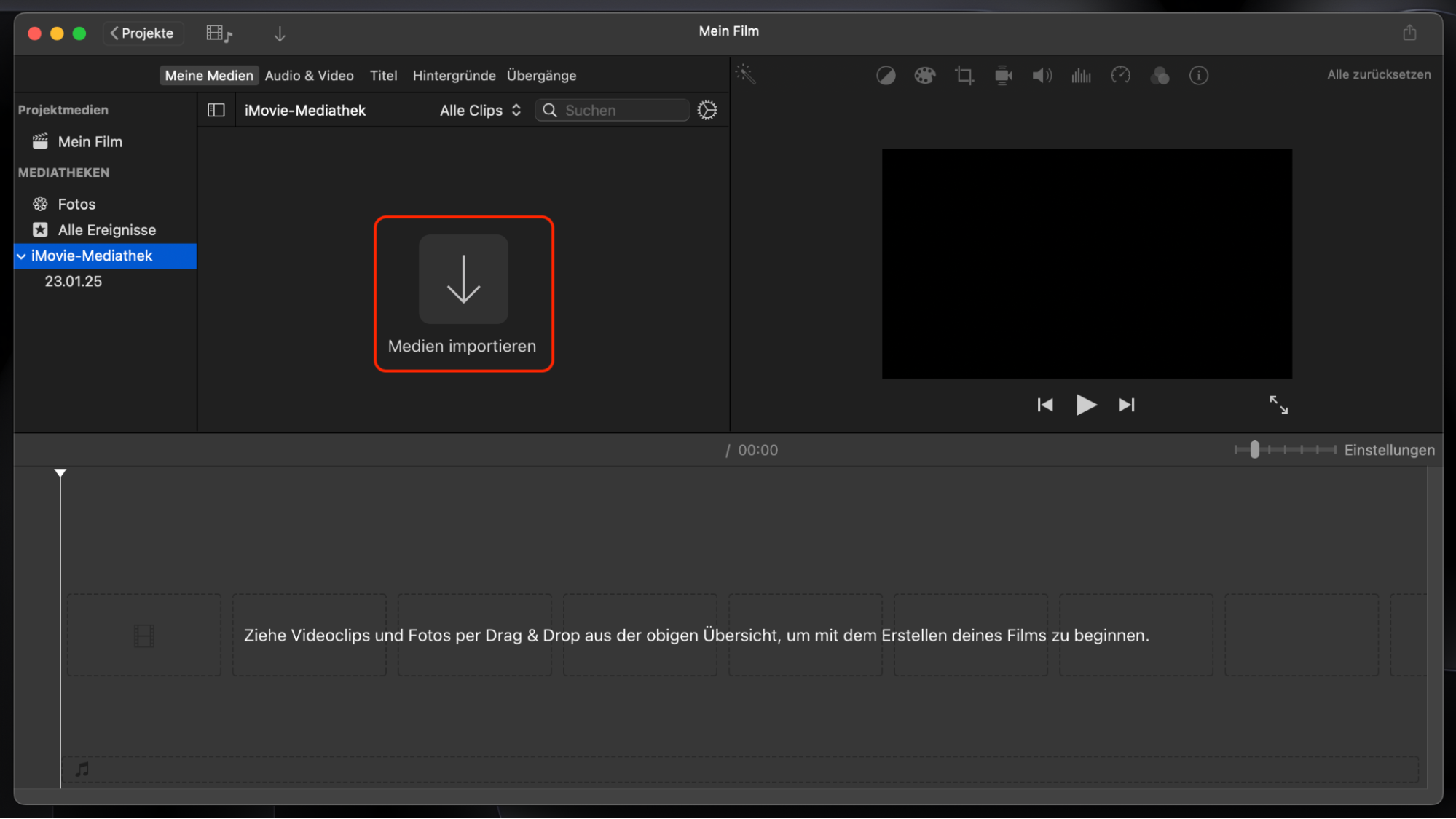Viewport: 1456px width, 819px height.
Task: Open timeline Einstellungen
Action: tap(1389, 451)
